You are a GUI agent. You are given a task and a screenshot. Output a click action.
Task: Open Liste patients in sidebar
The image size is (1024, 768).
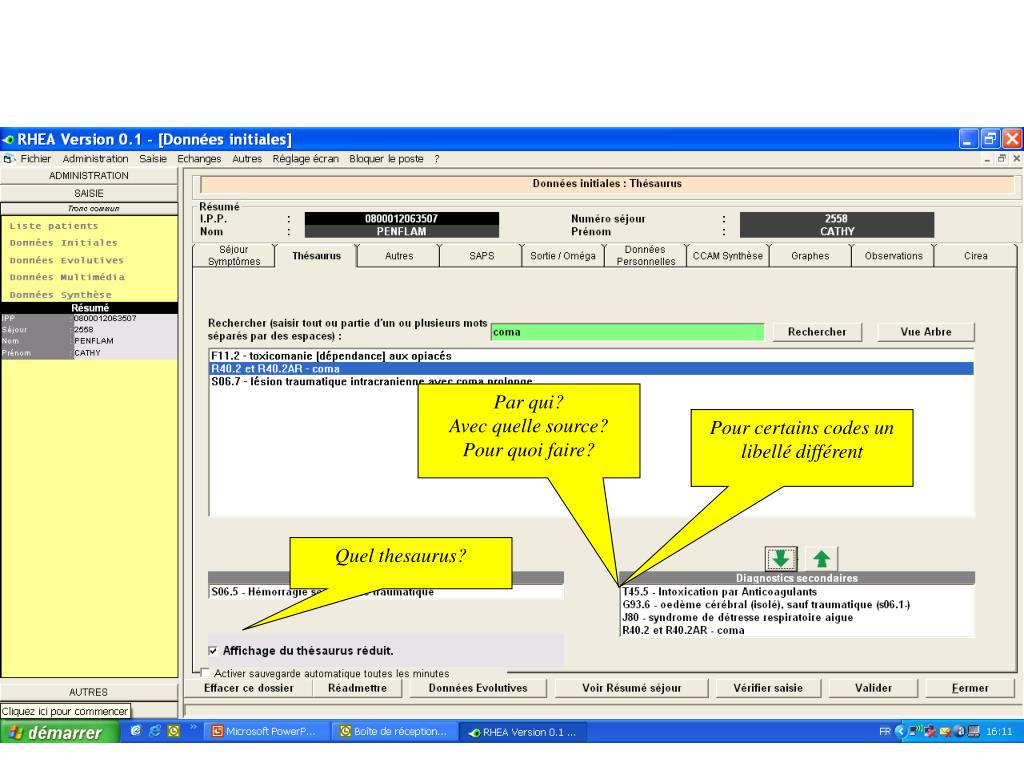[x=54, y=226]
